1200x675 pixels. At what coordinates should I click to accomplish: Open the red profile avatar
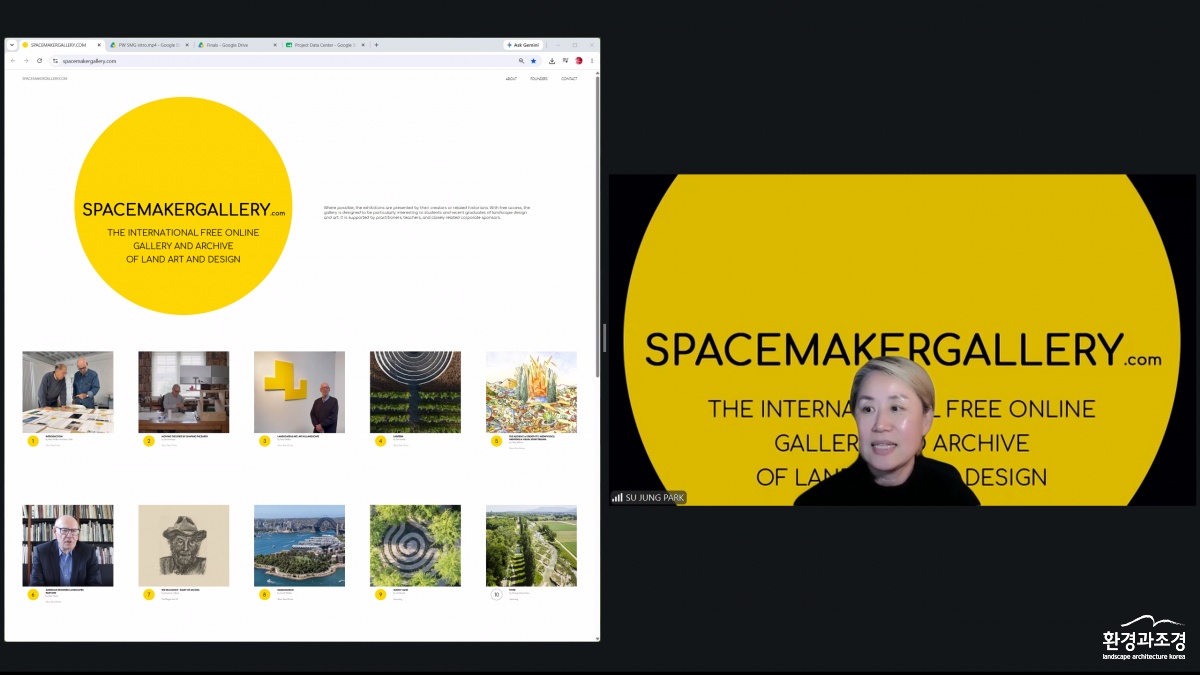tap(579, 61)
